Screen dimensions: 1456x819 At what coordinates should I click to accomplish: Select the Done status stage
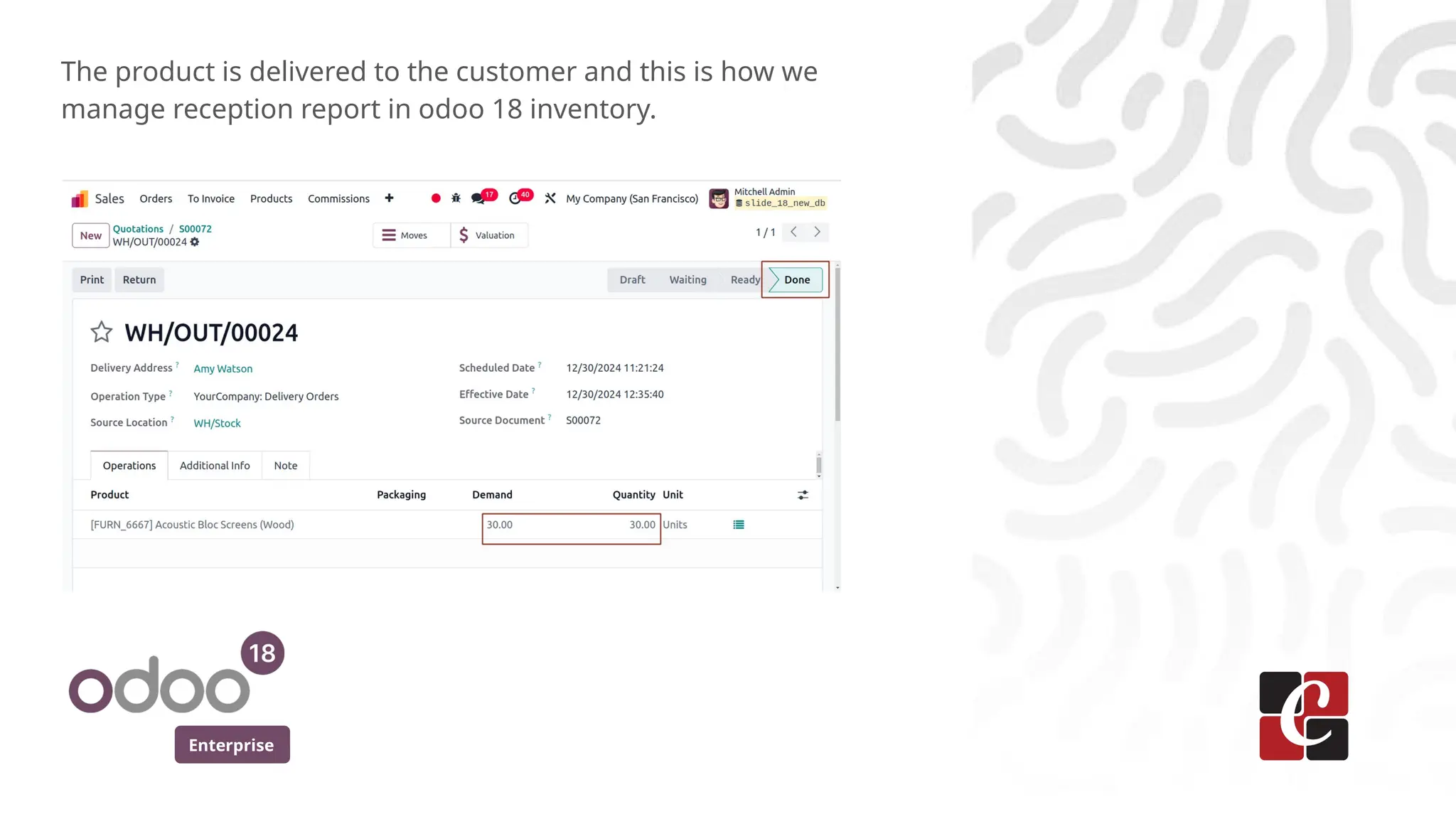tap(796, 280)
